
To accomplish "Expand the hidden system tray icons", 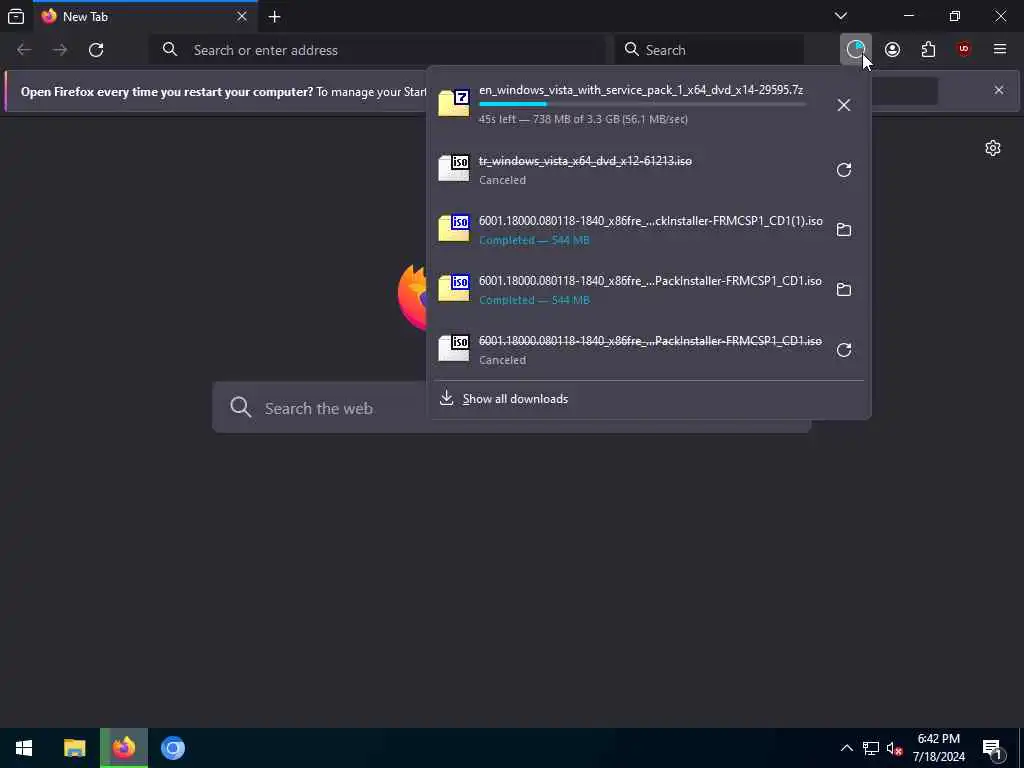I will pos(846,748).
